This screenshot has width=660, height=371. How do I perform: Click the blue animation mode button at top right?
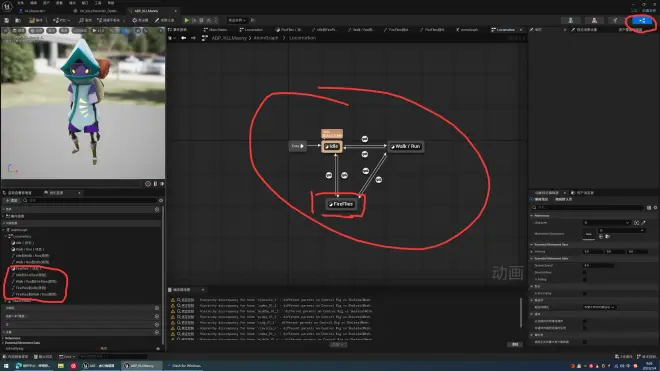click(x=641, y=21)
